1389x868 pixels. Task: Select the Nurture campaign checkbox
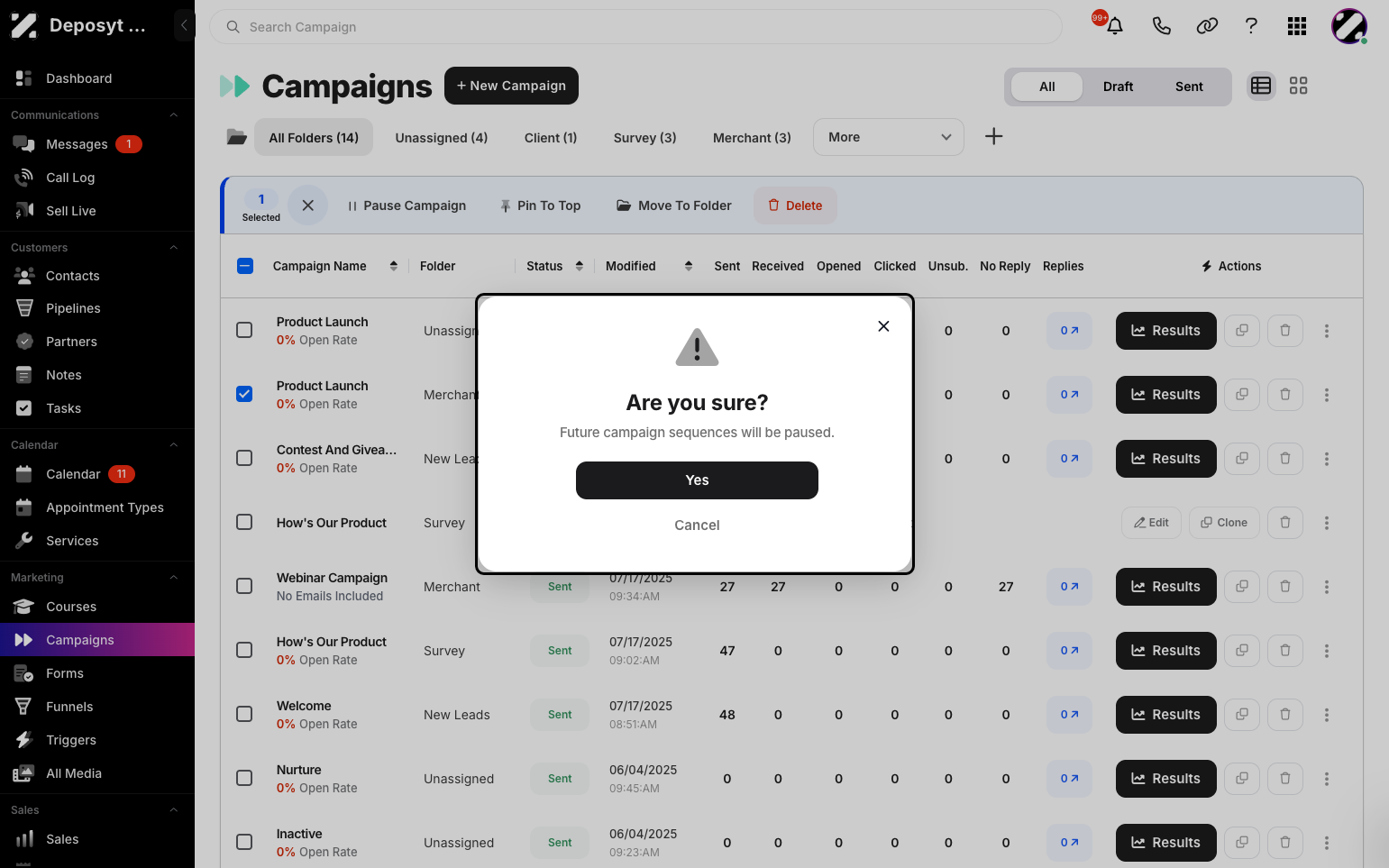244,778
